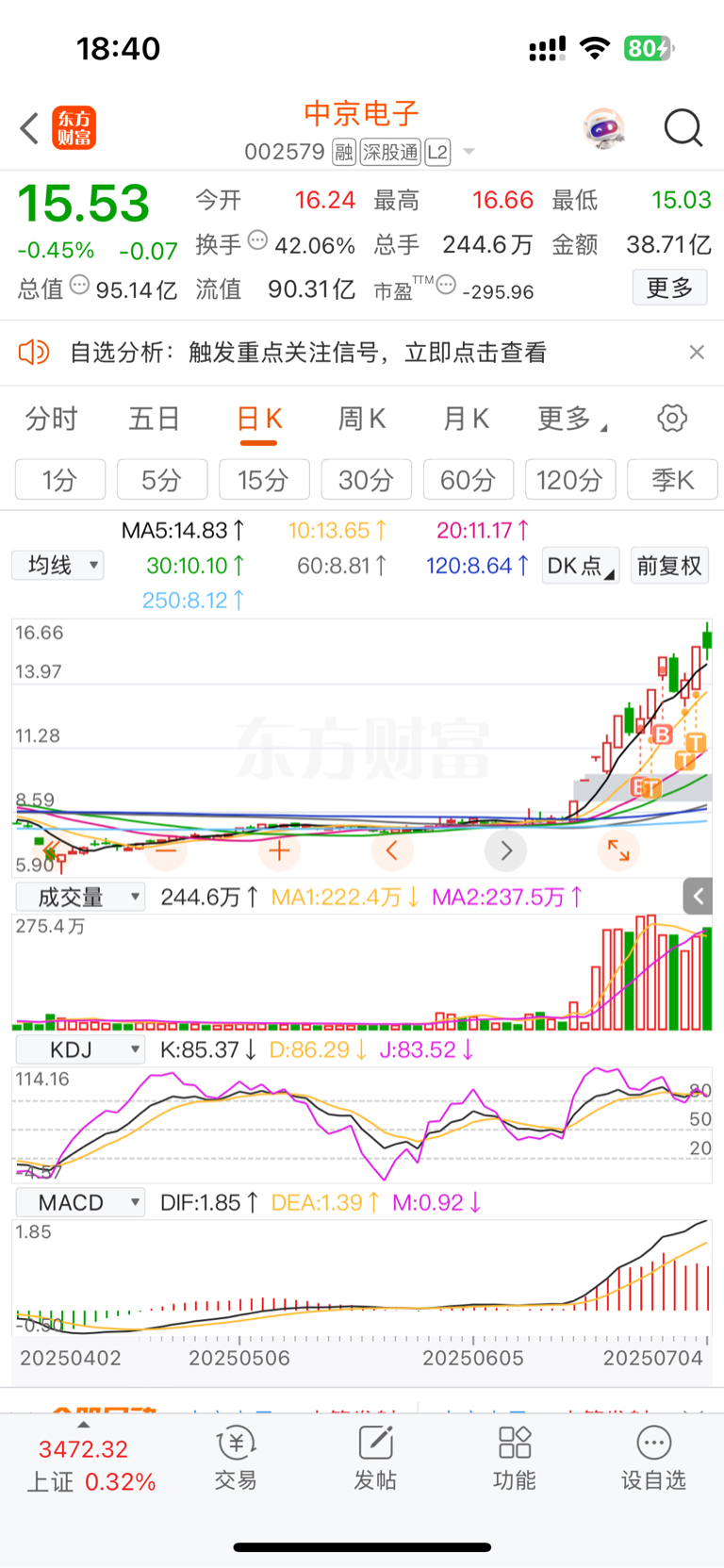The height and width of the screenshot is (1568, 724).
Task: Tap the 深股通 badge
Action: pyautogui.click(x=390, y=152)
